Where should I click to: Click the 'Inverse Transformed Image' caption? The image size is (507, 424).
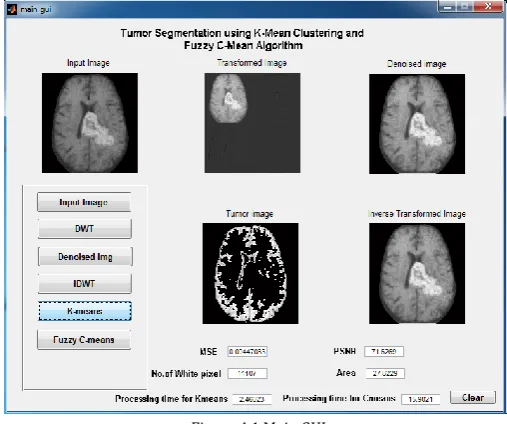tap(417, 214)
